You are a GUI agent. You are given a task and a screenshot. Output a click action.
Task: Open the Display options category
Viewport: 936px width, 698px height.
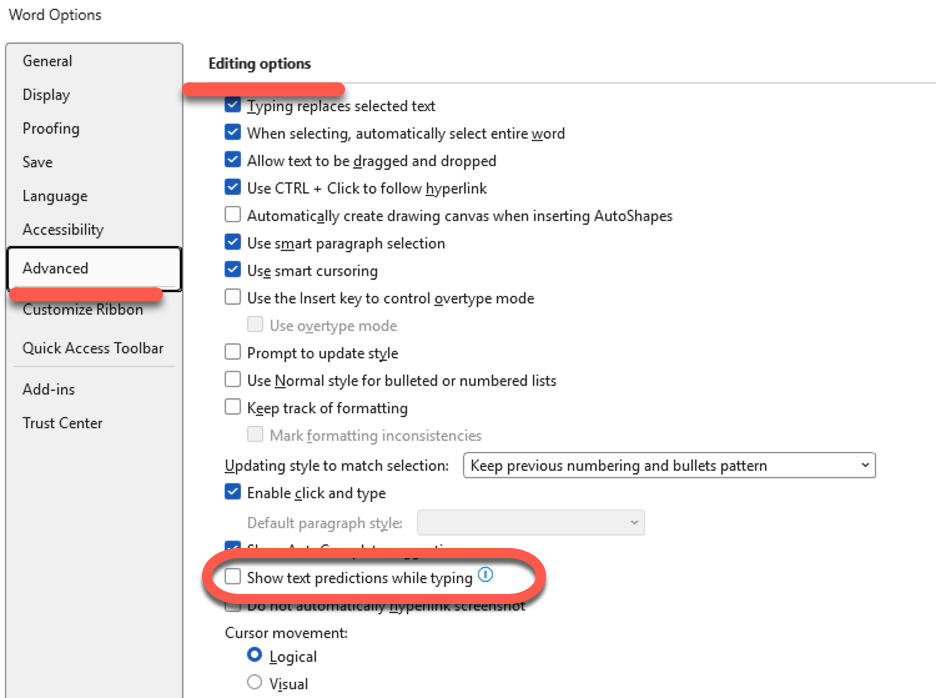coord(46,95)
